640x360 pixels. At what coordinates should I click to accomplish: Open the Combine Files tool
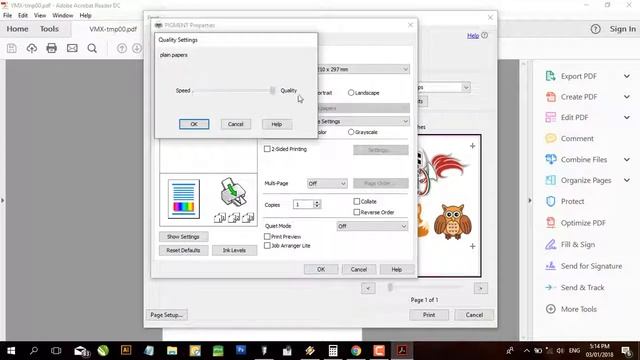[x=584, y=160]
